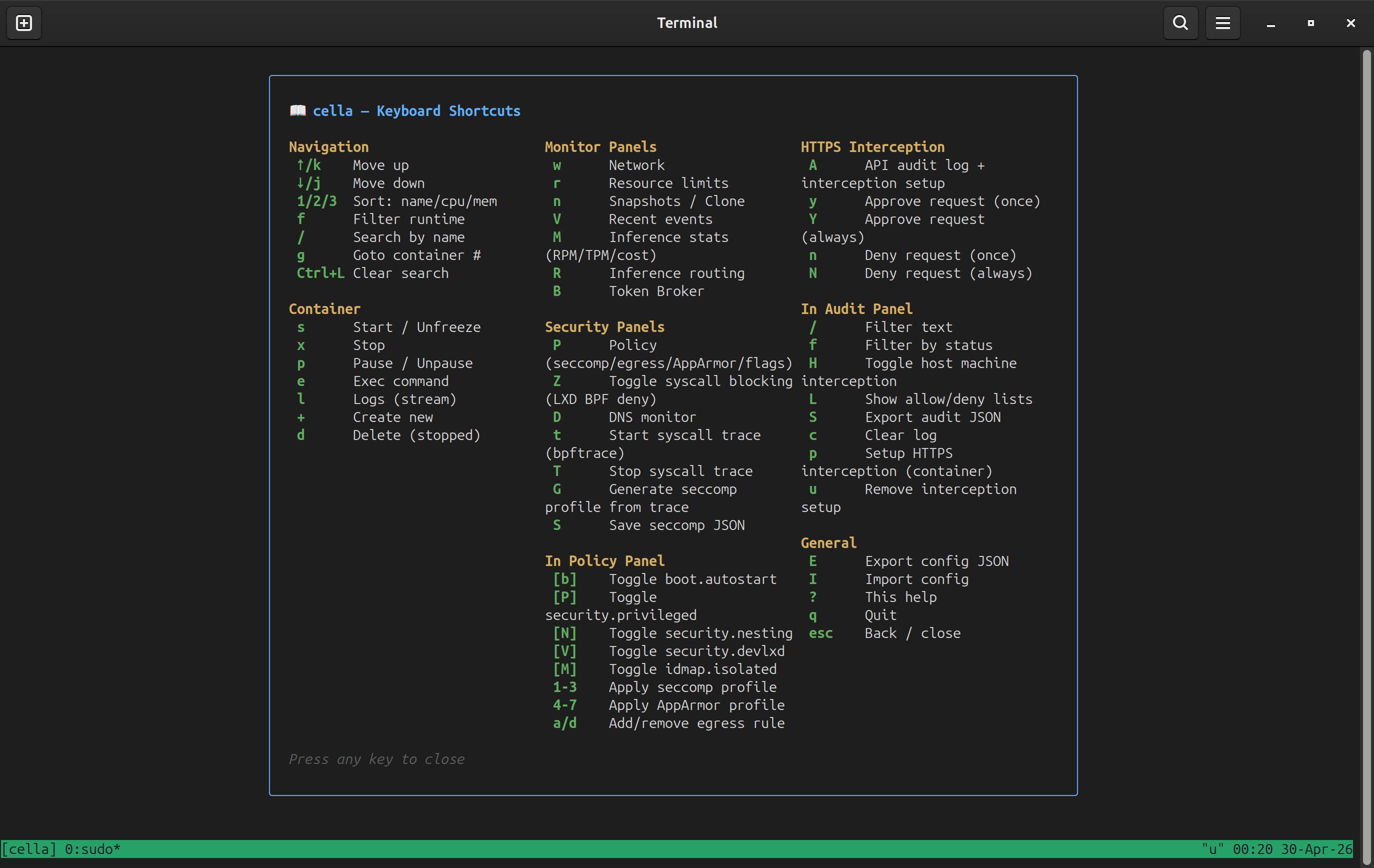Click the "Deny request (always)" text
1374x868 pixels.
(949, 273)
